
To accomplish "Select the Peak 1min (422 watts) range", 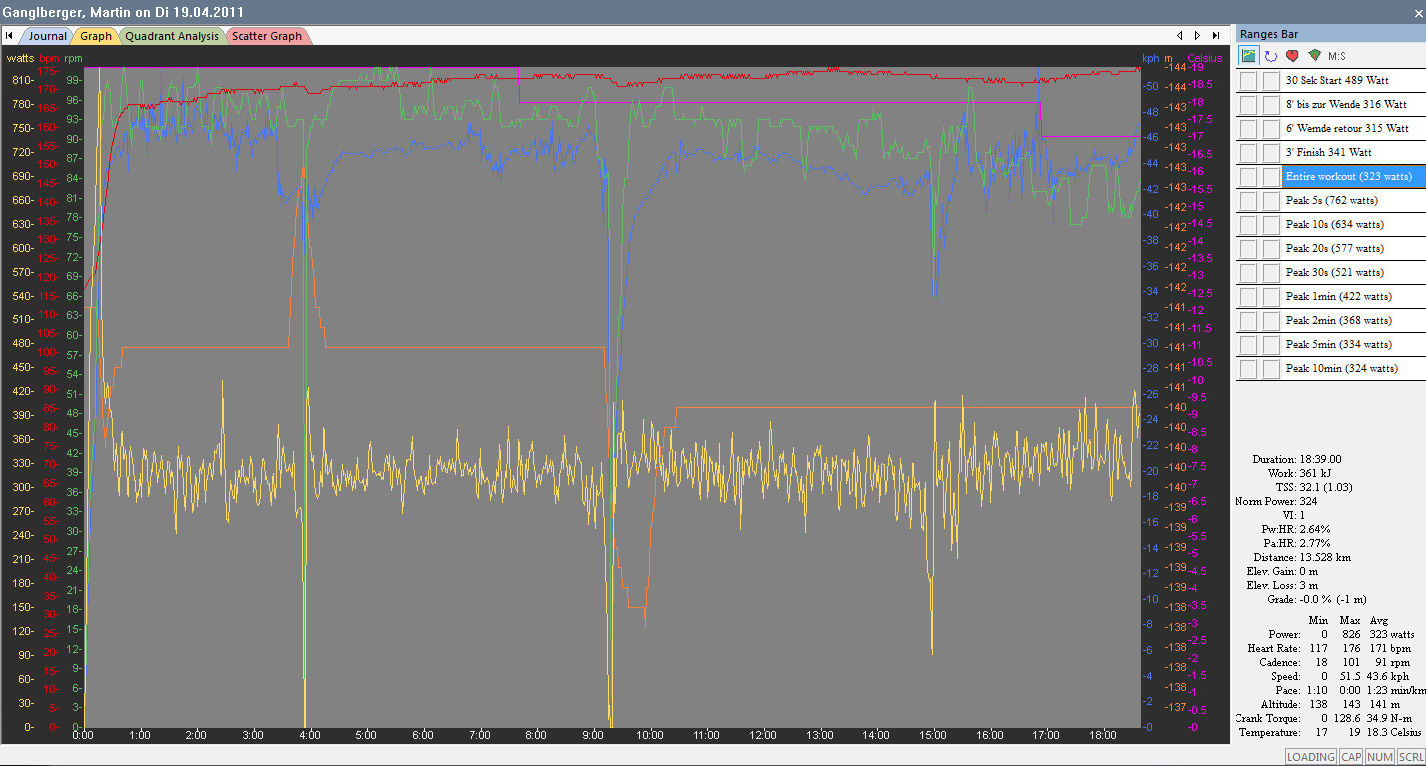I will 1338,296.
